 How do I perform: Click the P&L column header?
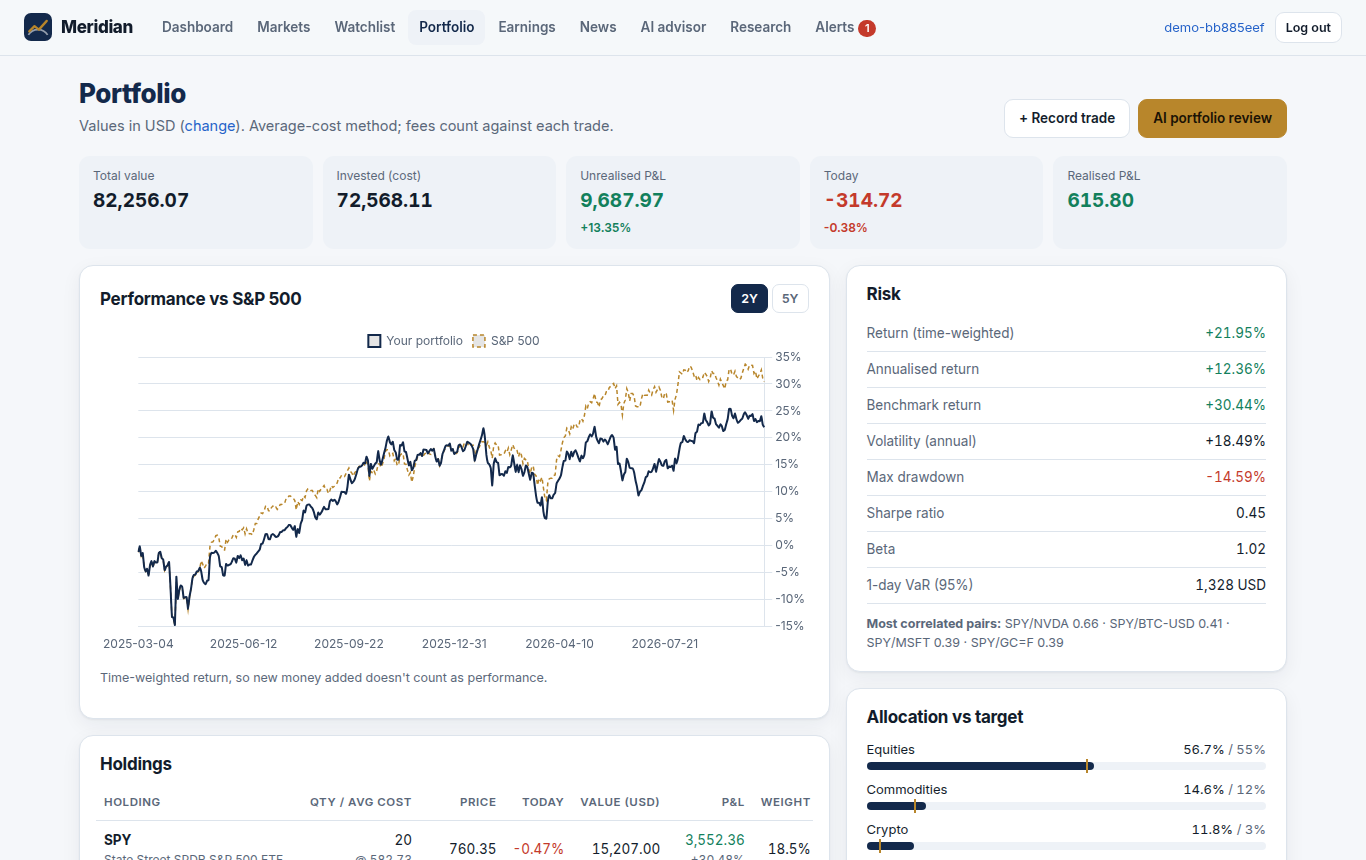(733, 802)
